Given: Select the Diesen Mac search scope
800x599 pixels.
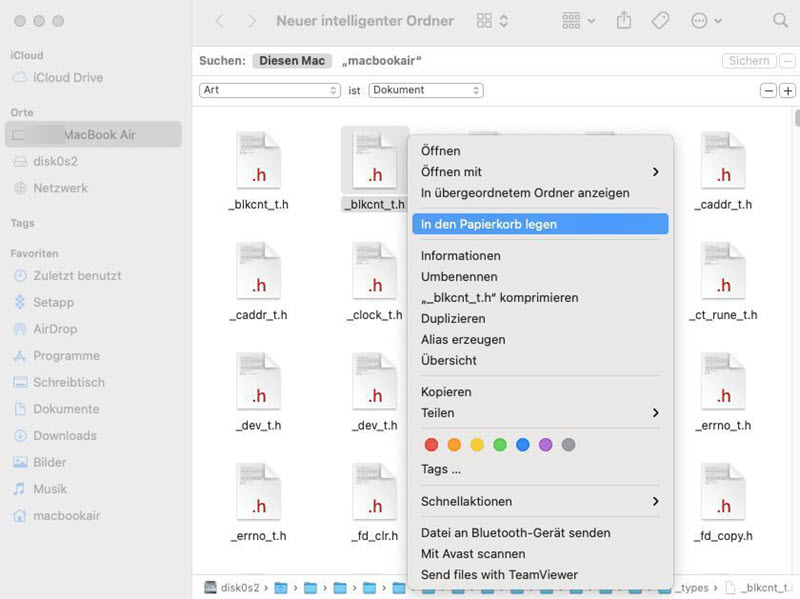Looking at the screenshot, I should [292, 61].
